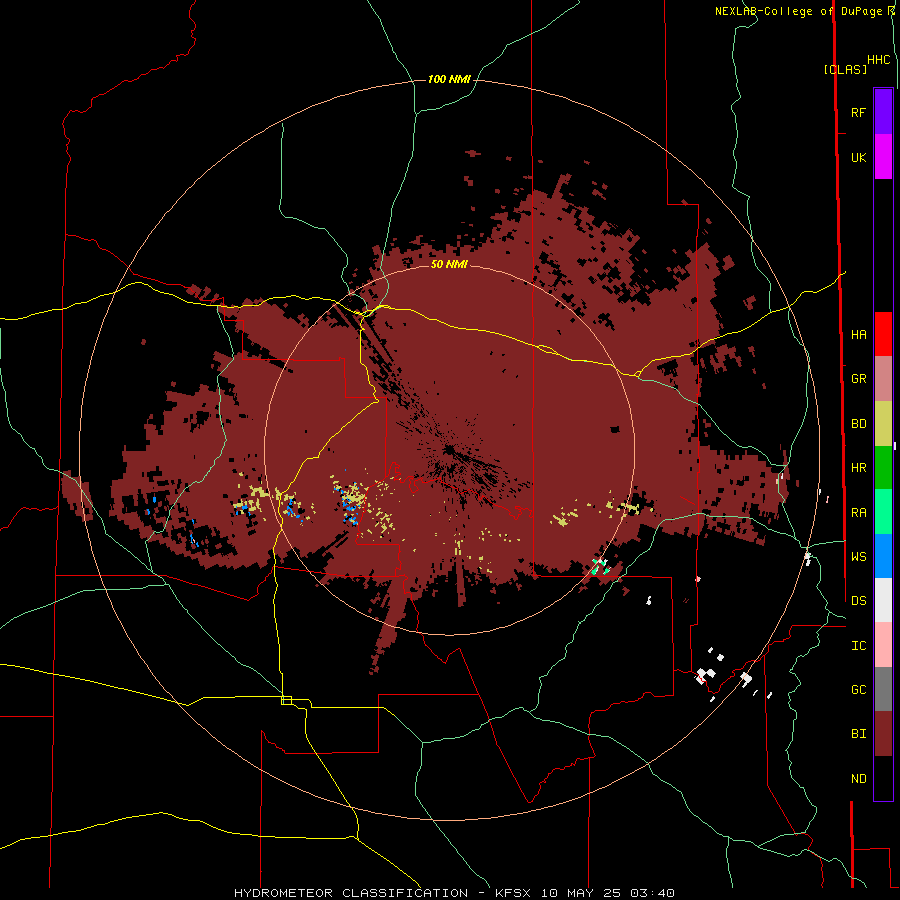This screenshot has height=900, width=900.
Task: Click the DS white legend swatch
Action: click(x=883, y=600)
